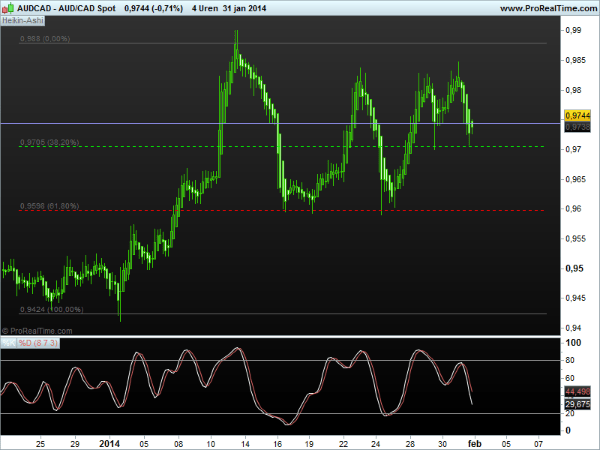The image size is (600, 450).
Task: Click the 44,498 stochastic %D value tag
Action: (577, 392)
